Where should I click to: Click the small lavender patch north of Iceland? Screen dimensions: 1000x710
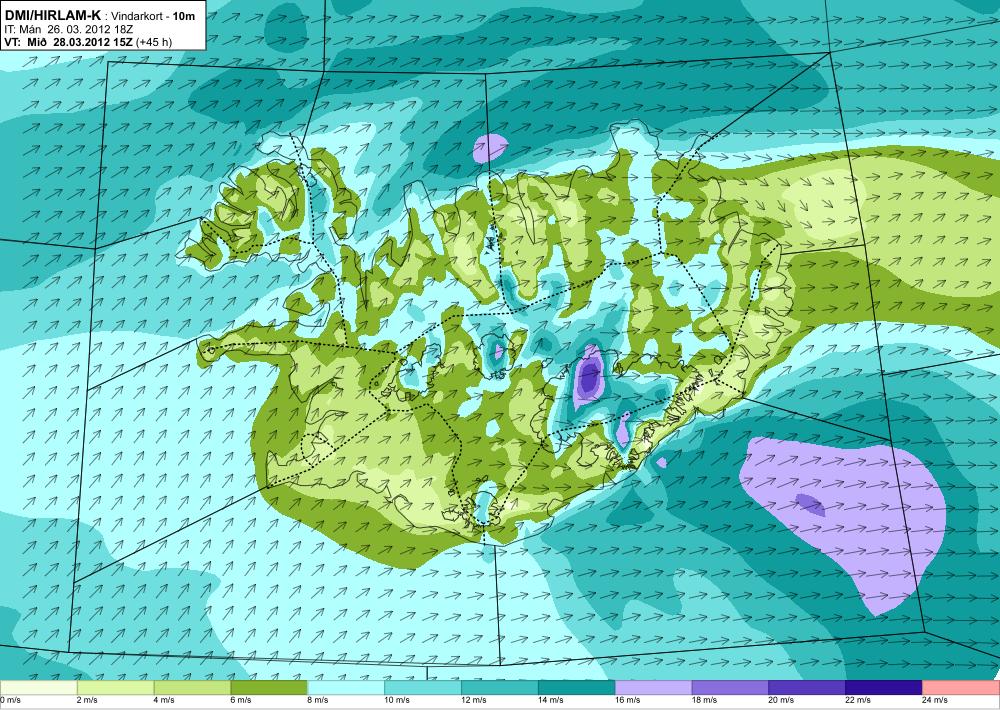click(490, 148)
